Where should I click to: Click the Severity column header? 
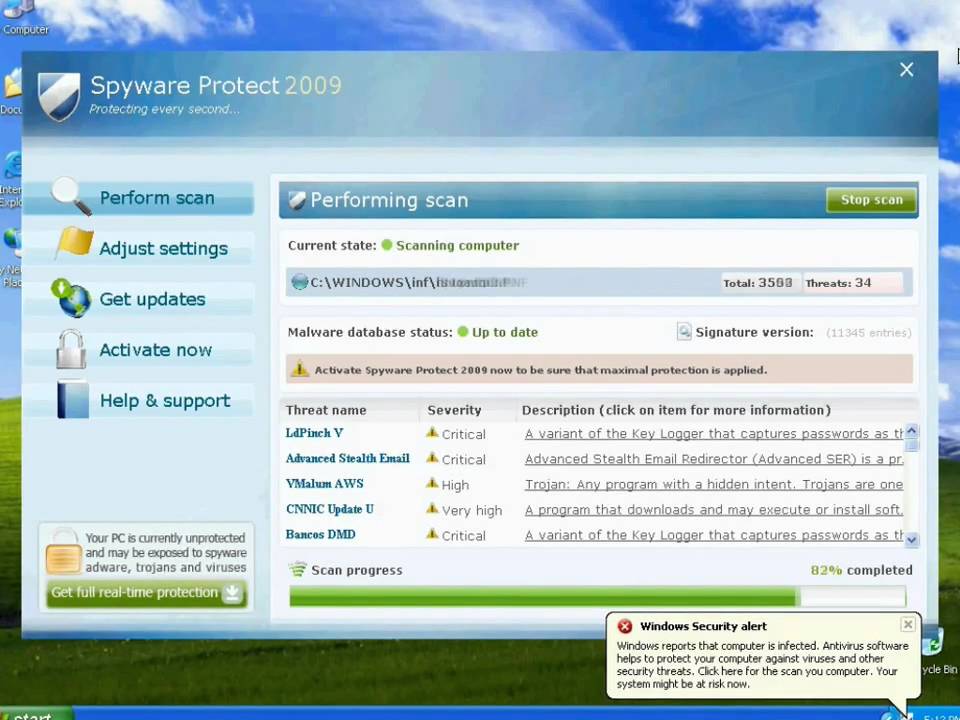[454, 410]
